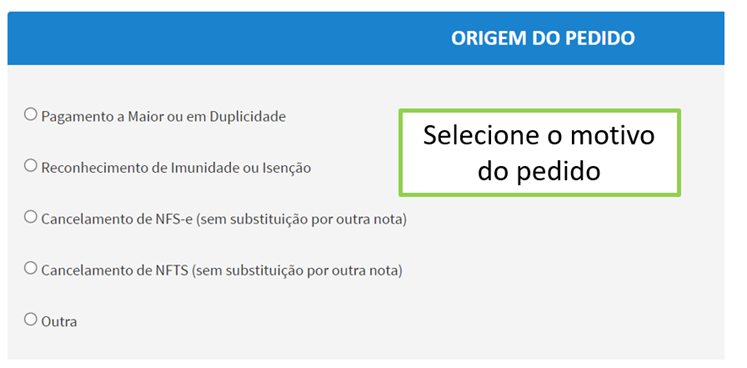747x368 pixels.
Task: Click the 'Cancelamento de NFTS' label words
Action: (116, 271)
